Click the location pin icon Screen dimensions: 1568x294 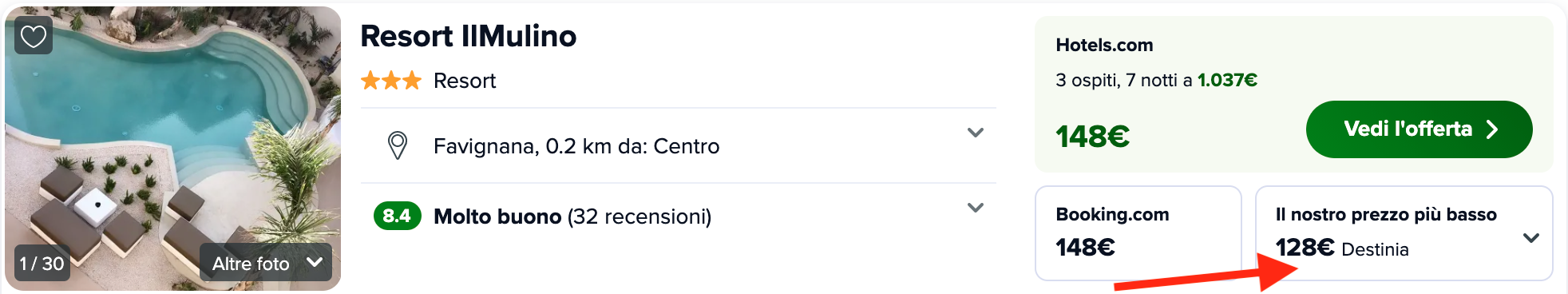(x=397, y=145)
